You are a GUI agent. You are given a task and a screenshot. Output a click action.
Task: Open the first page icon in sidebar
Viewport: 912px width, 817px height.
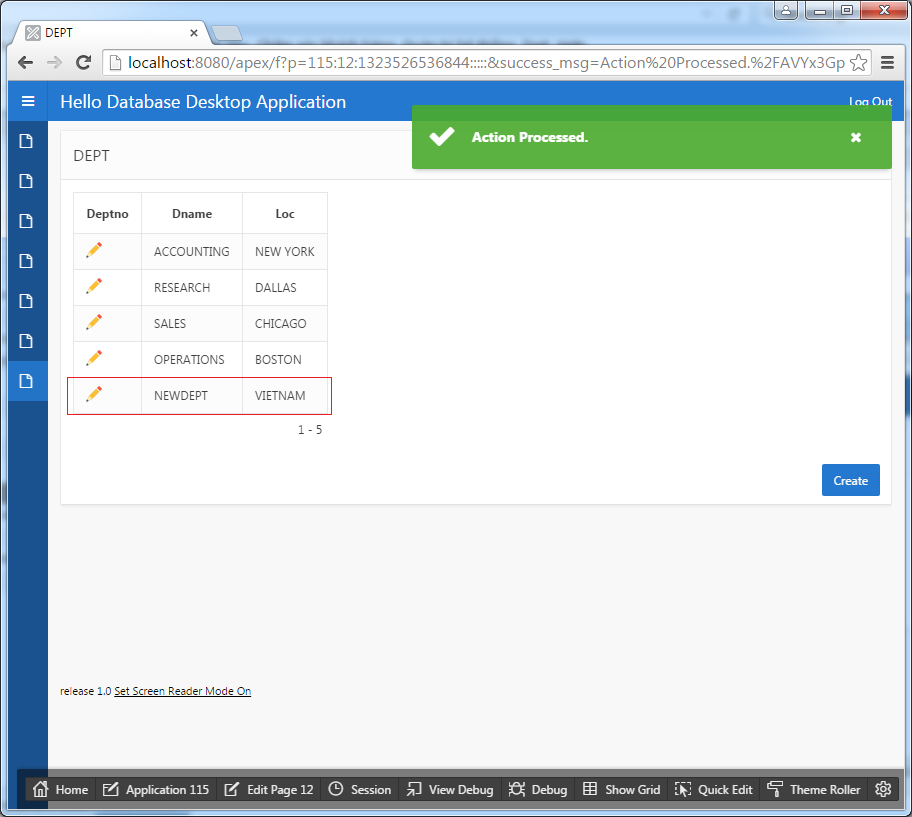tap(26, 141)
